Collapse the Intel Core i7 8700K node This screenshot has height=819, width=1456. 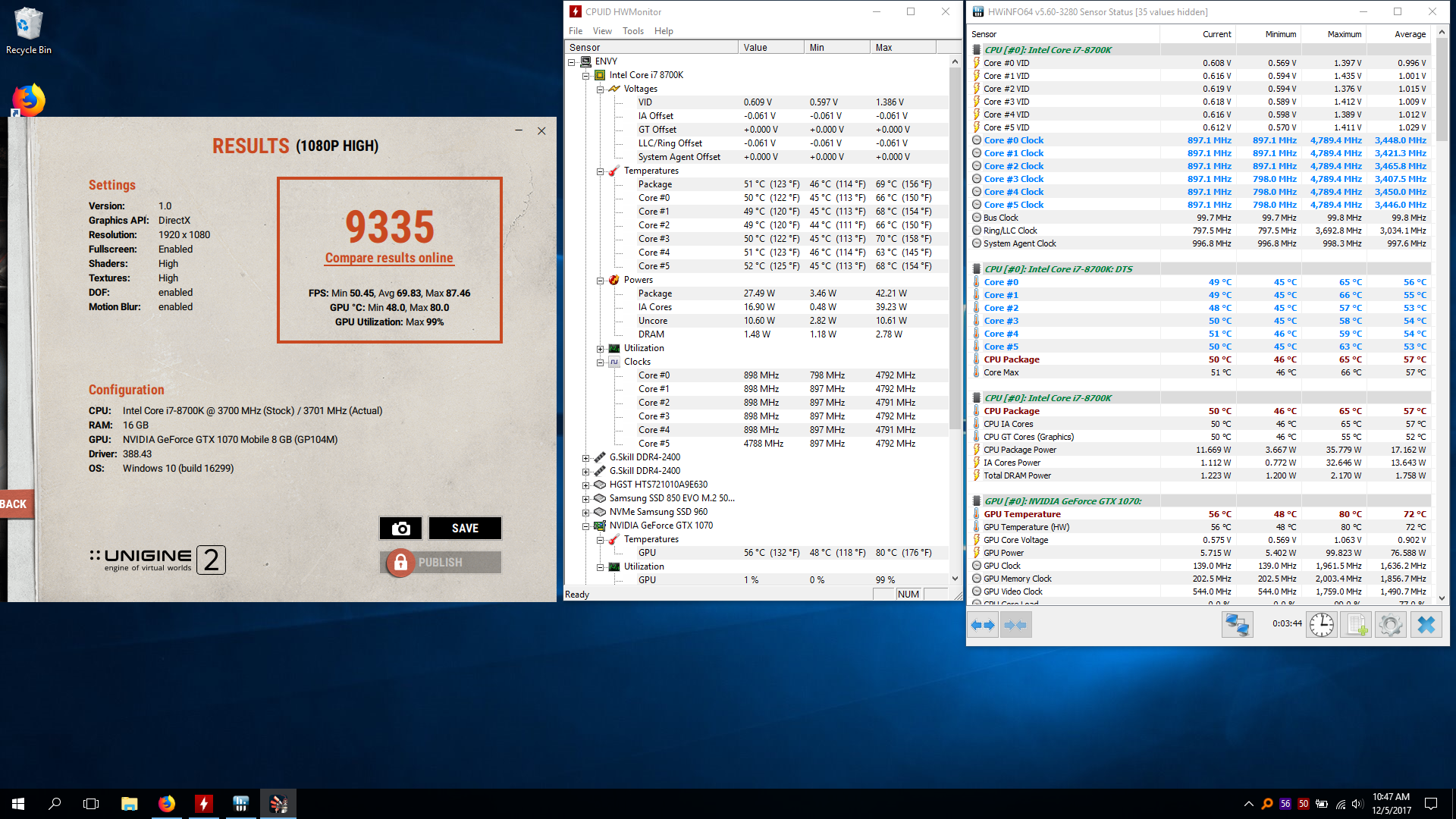click(585, 75)
